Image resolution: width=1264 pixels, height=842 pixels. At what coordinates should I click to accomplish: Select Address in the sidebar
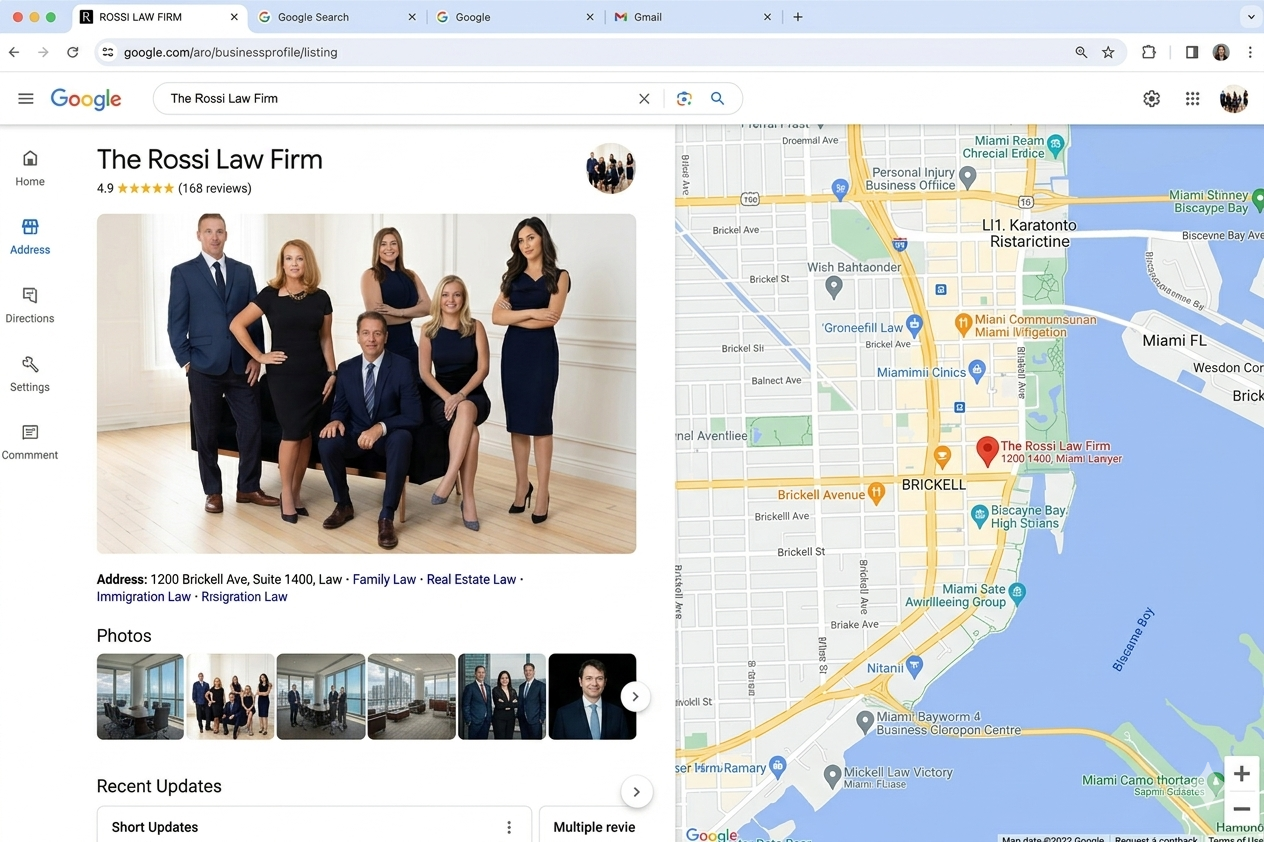point(30,237)
